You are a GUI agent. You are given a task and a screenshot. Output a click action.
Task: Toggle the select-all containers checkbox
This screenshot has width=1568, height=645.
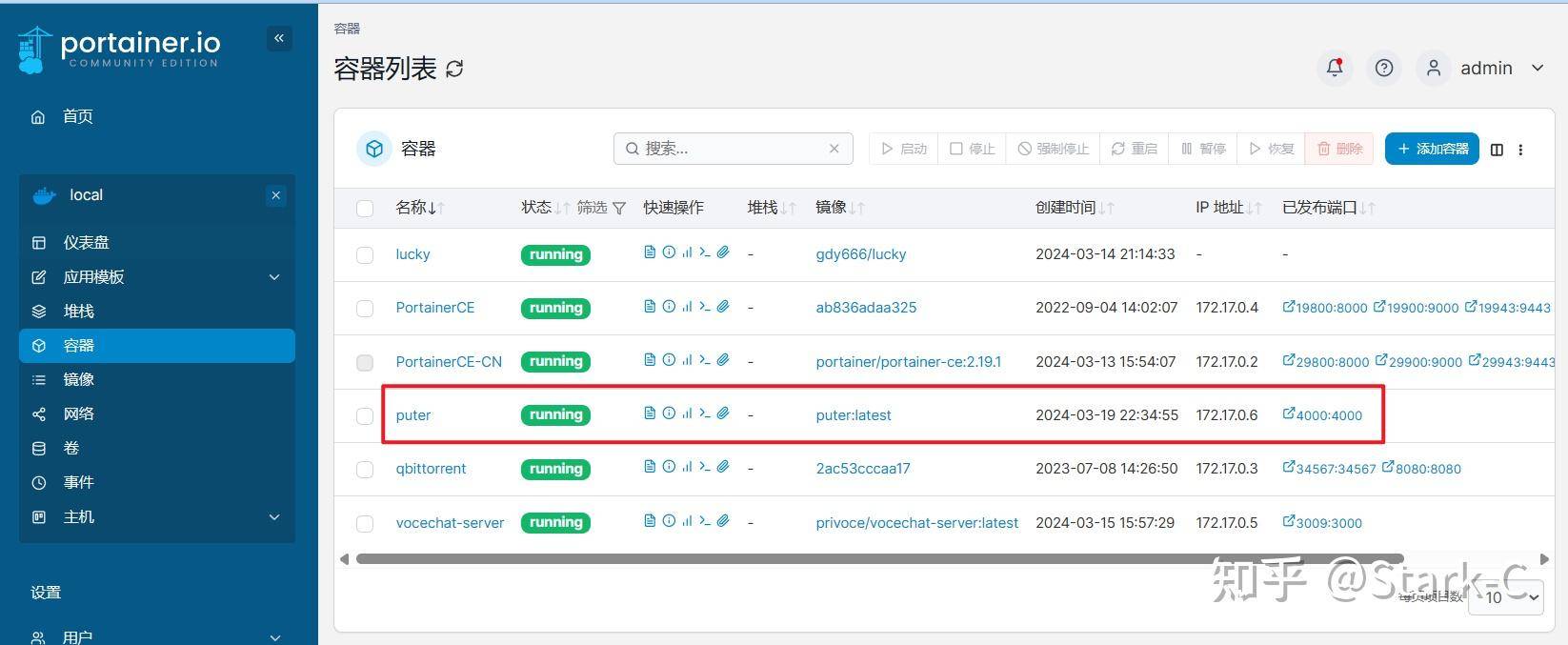[x=365, y=208]
